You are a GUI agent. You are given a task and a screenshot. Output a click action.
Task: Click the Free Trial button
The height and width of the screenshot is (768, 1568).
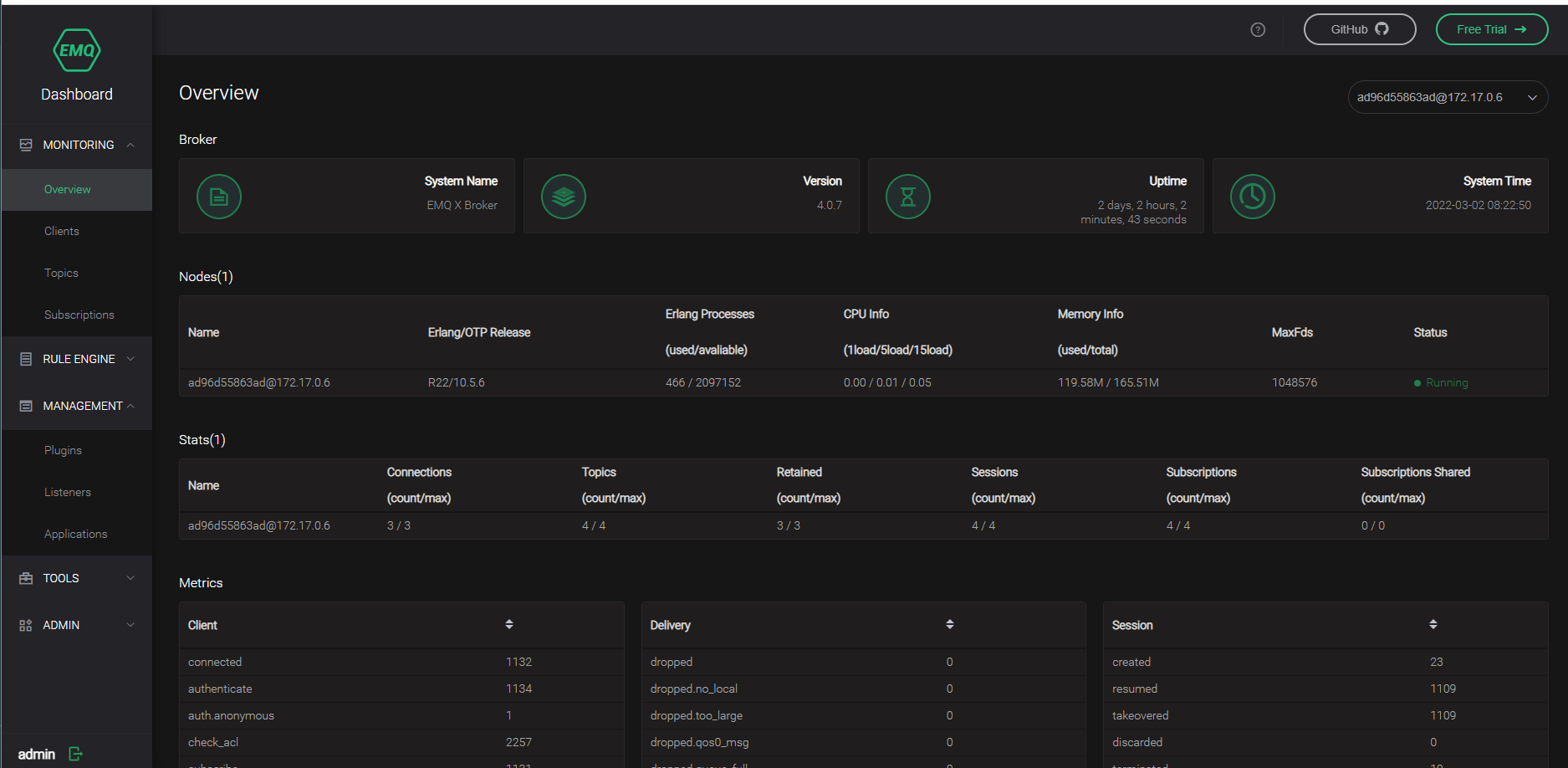click(1492, 29)
